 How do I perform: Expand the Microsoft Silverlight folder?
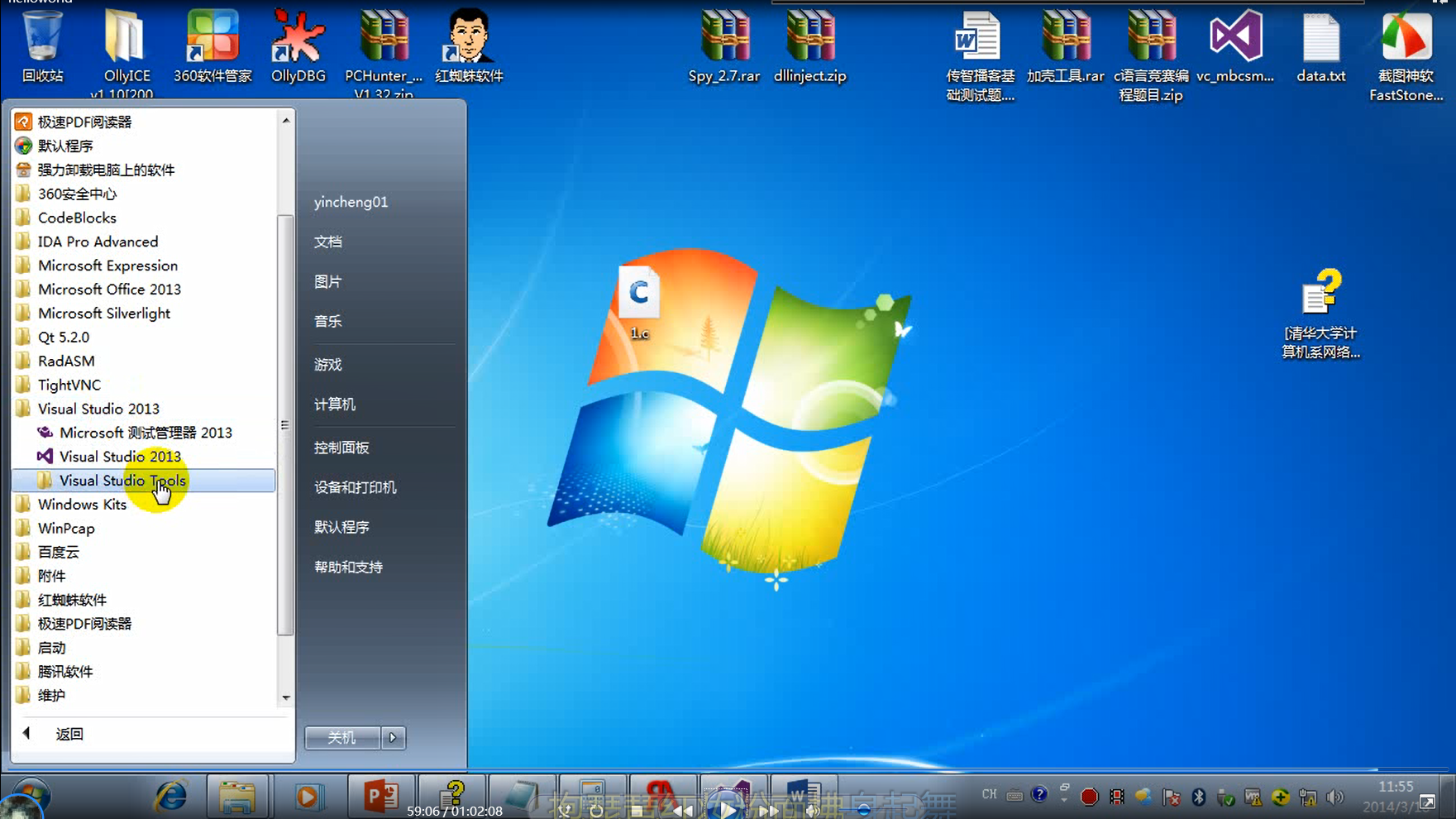[144, 314]
